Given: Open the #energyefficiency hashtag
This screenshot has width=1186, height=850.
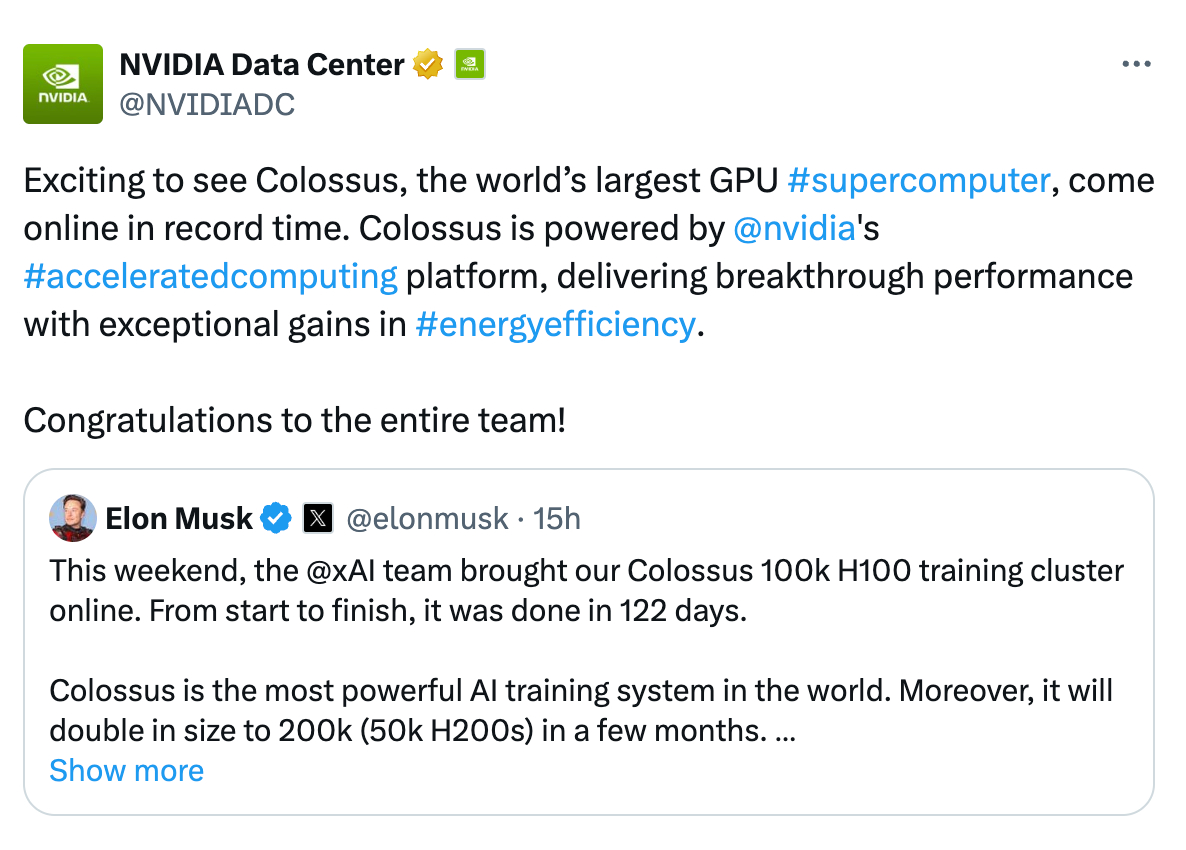Looking at the screenshot, I should [x=556, y=324].
